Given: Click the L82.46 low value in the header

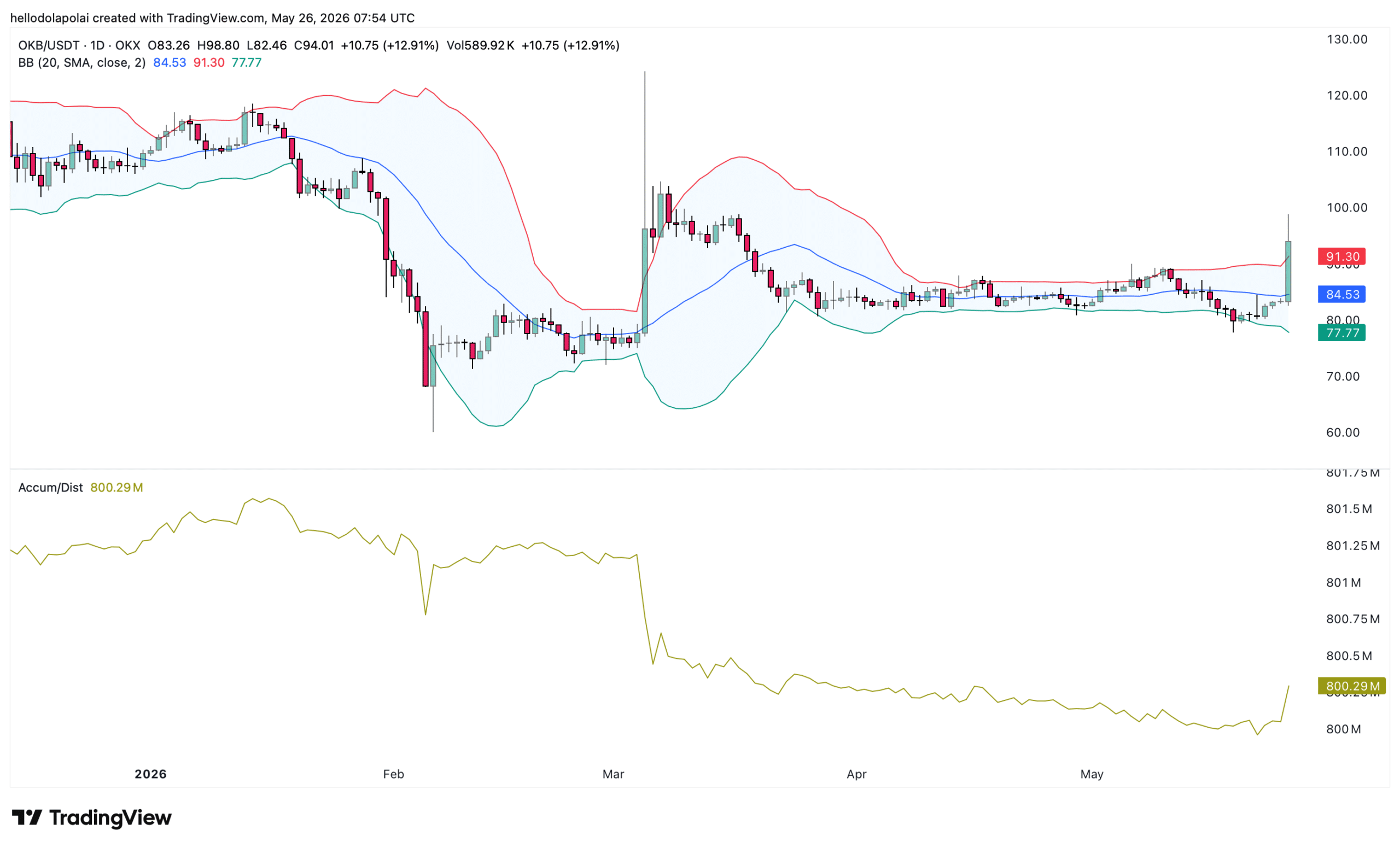Looking at the screenshot, I should point(266,45).
